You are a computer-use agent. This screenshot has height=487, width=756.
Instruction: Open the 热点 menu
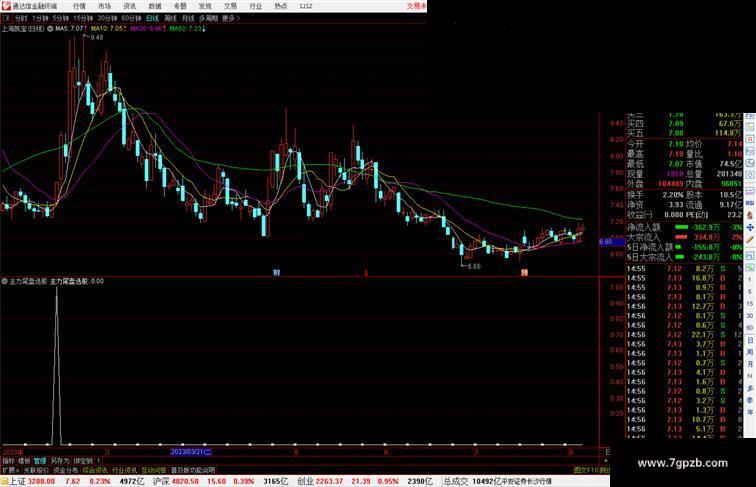click(x=281, y=6)
